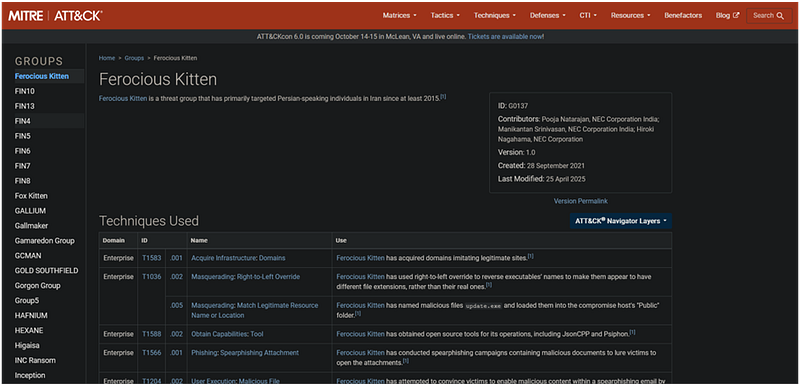Screen dimensions: 800x386
Task: Select Ferocious Kitten in the groups sidebar
Action: click(42, 76)
